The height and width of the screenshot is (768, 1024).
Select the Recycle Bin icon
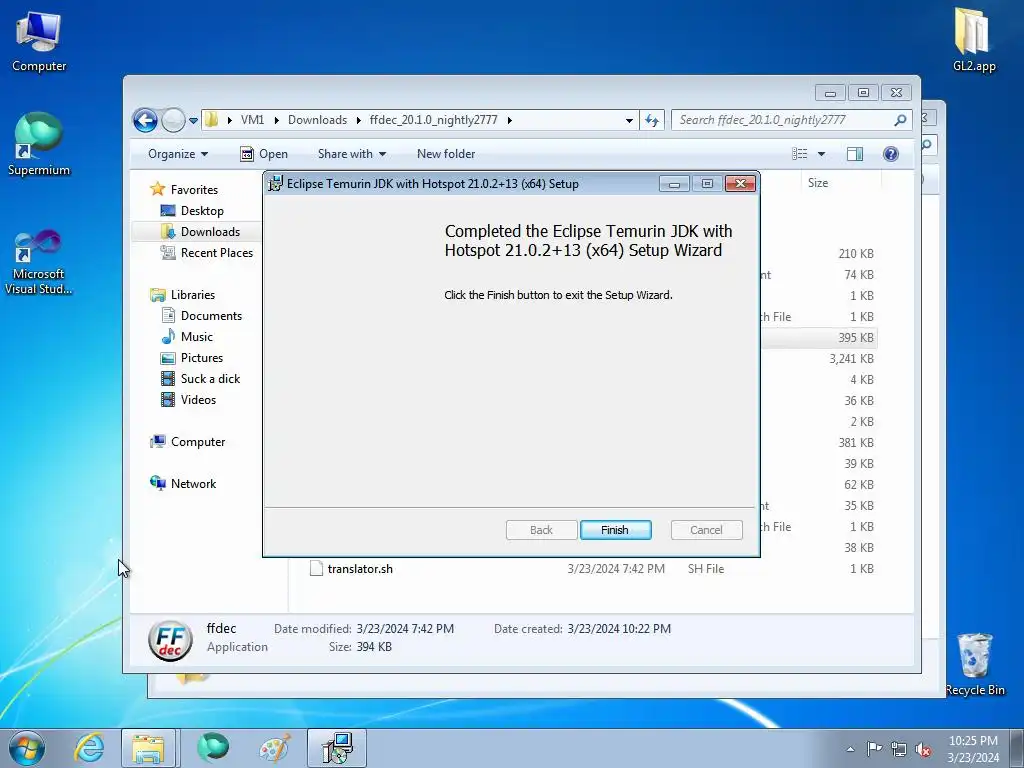[974, 664]
